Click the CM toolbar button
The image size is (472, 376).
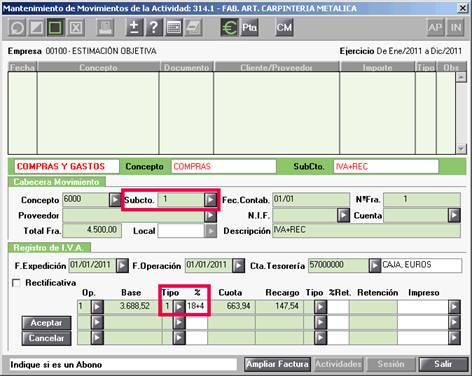[284, 28]
